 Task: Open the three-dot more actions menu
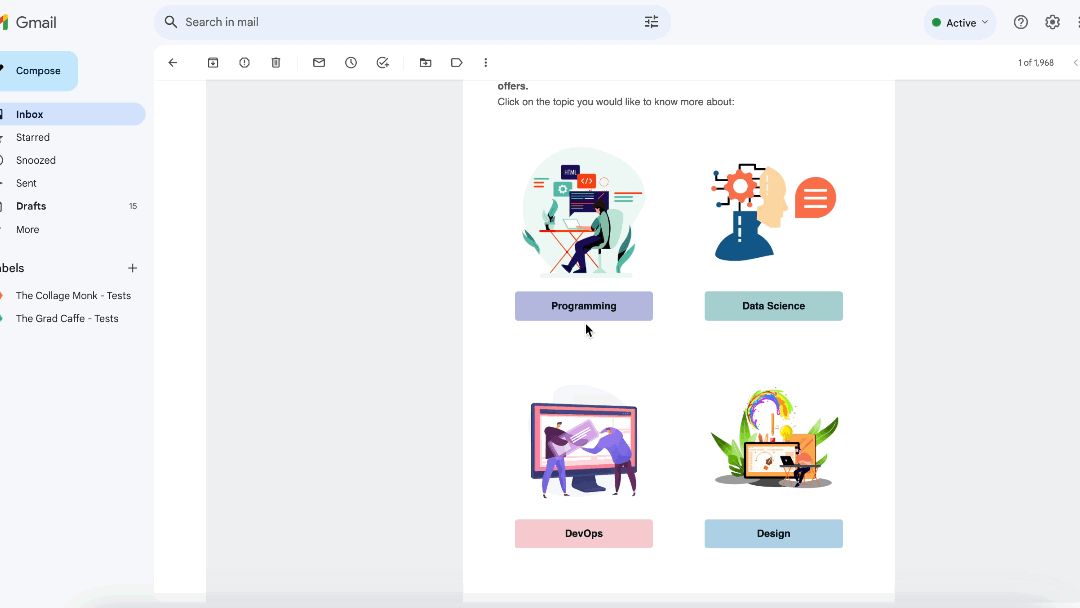[485, 62]
